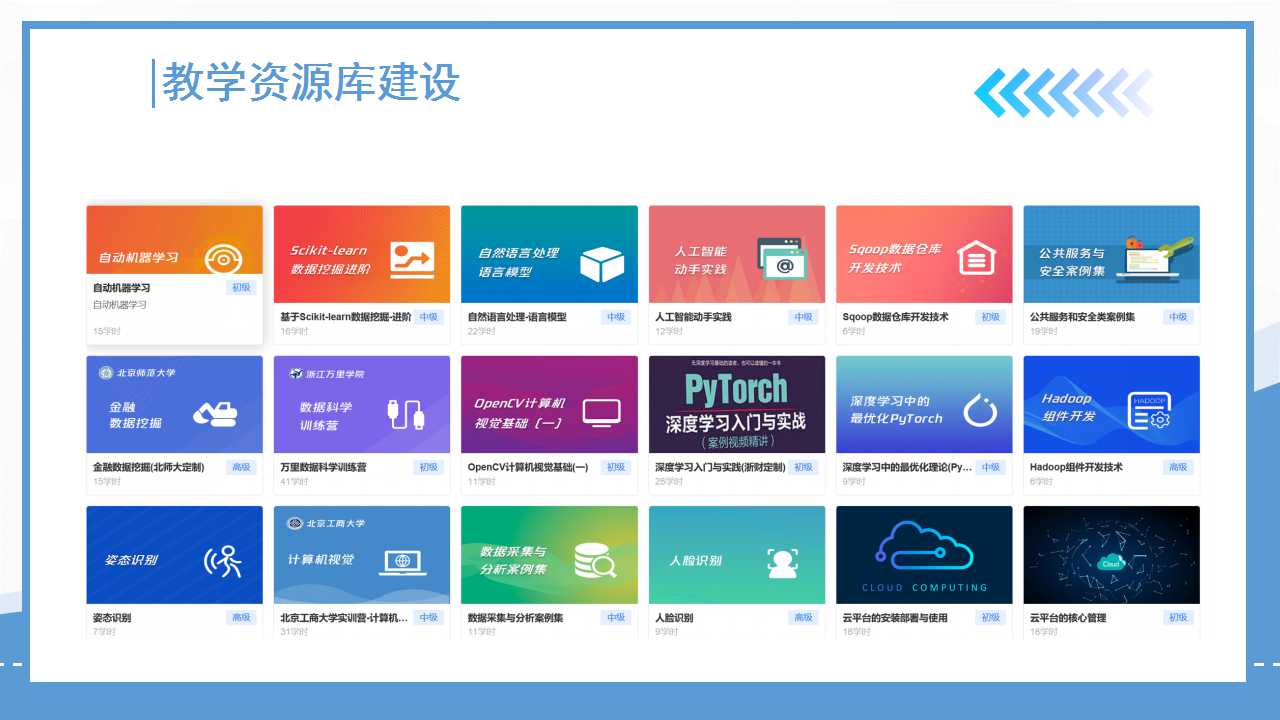Screen dimensions: 1280x720
Task: Click the Hadoop settings icon on 组件开发 card
Action: point(1149,411)
